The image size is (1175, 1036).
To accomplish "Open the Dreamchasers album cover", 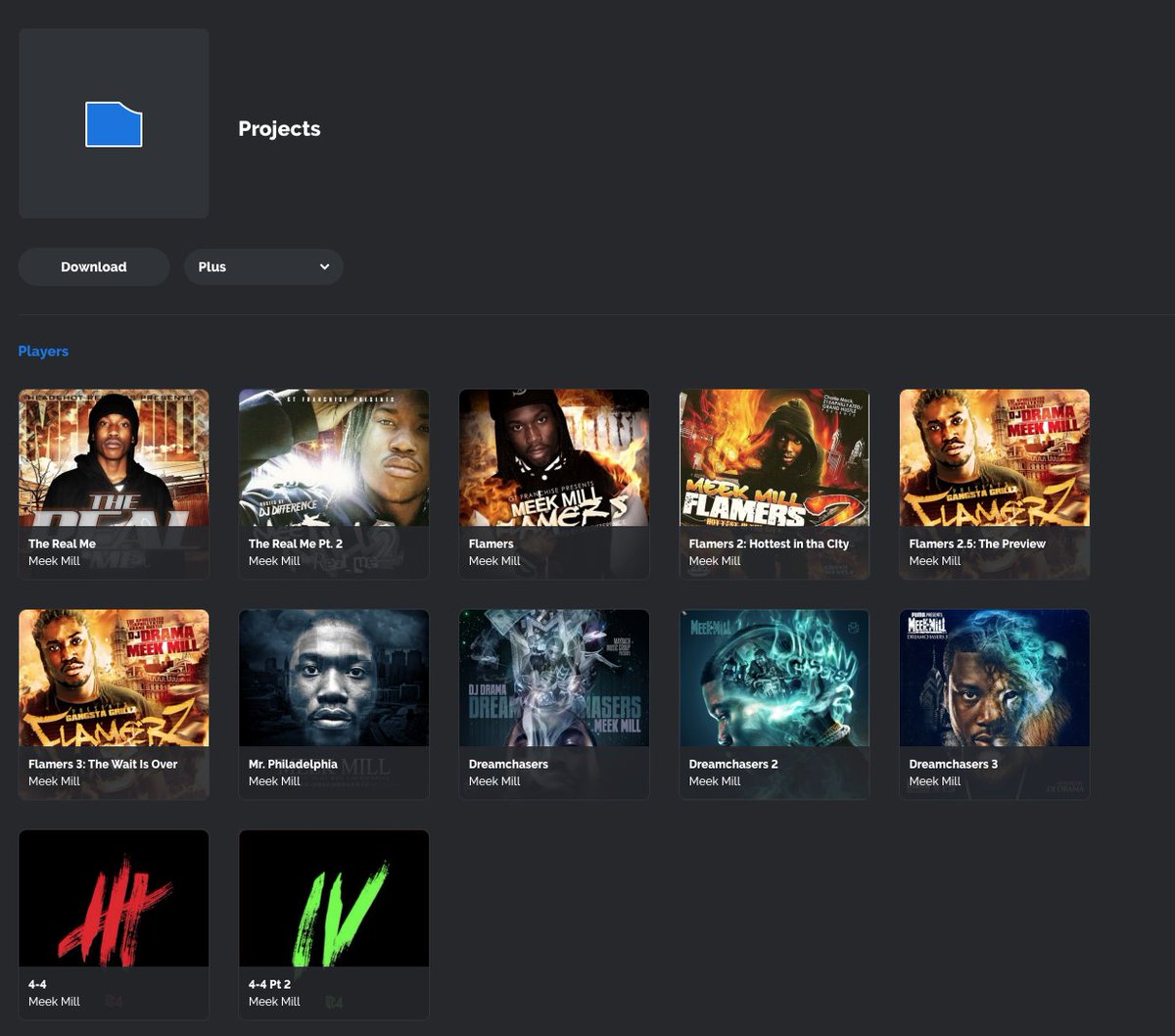I will (554, 678).
